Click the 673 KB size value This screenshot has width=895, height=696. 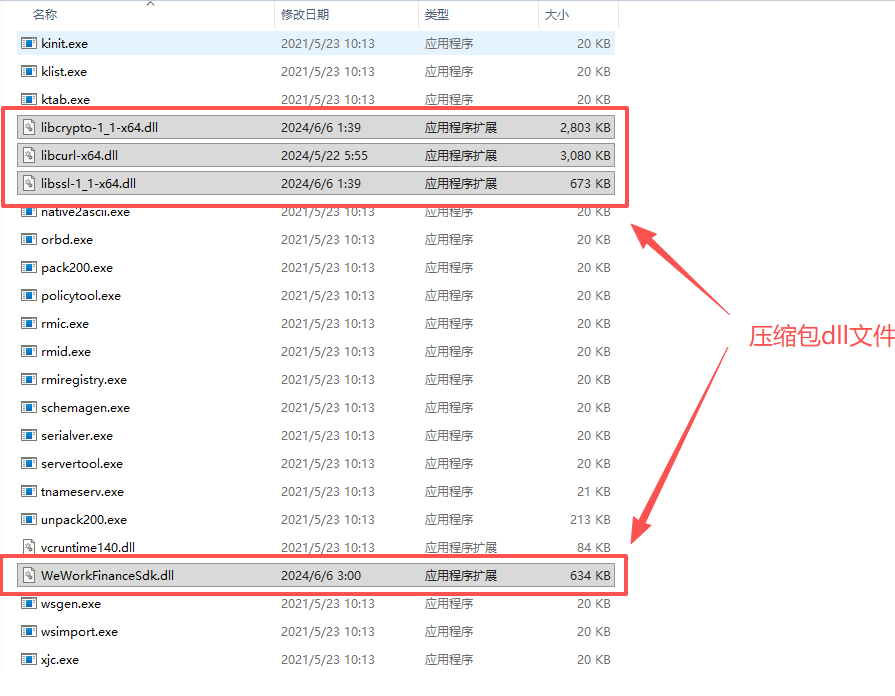click(x=590, y=183)
